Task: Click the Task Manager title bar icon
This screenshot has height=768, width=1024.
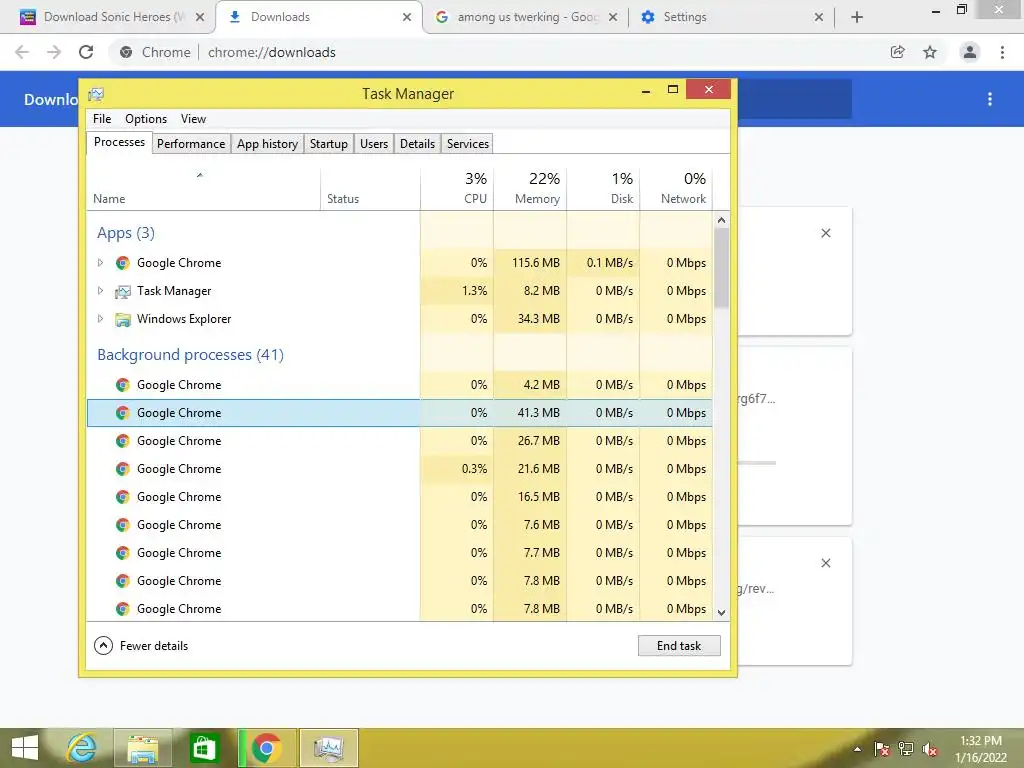Action: tap(96, 94)
